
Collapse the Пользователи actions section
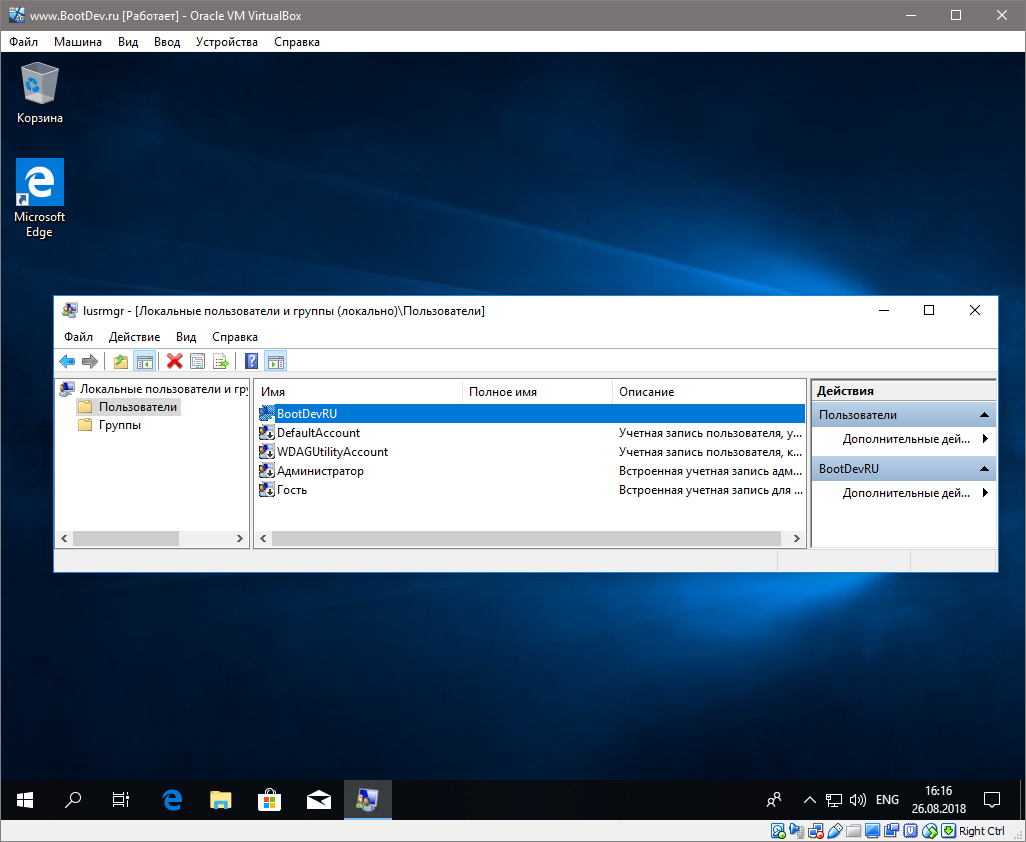983,415
